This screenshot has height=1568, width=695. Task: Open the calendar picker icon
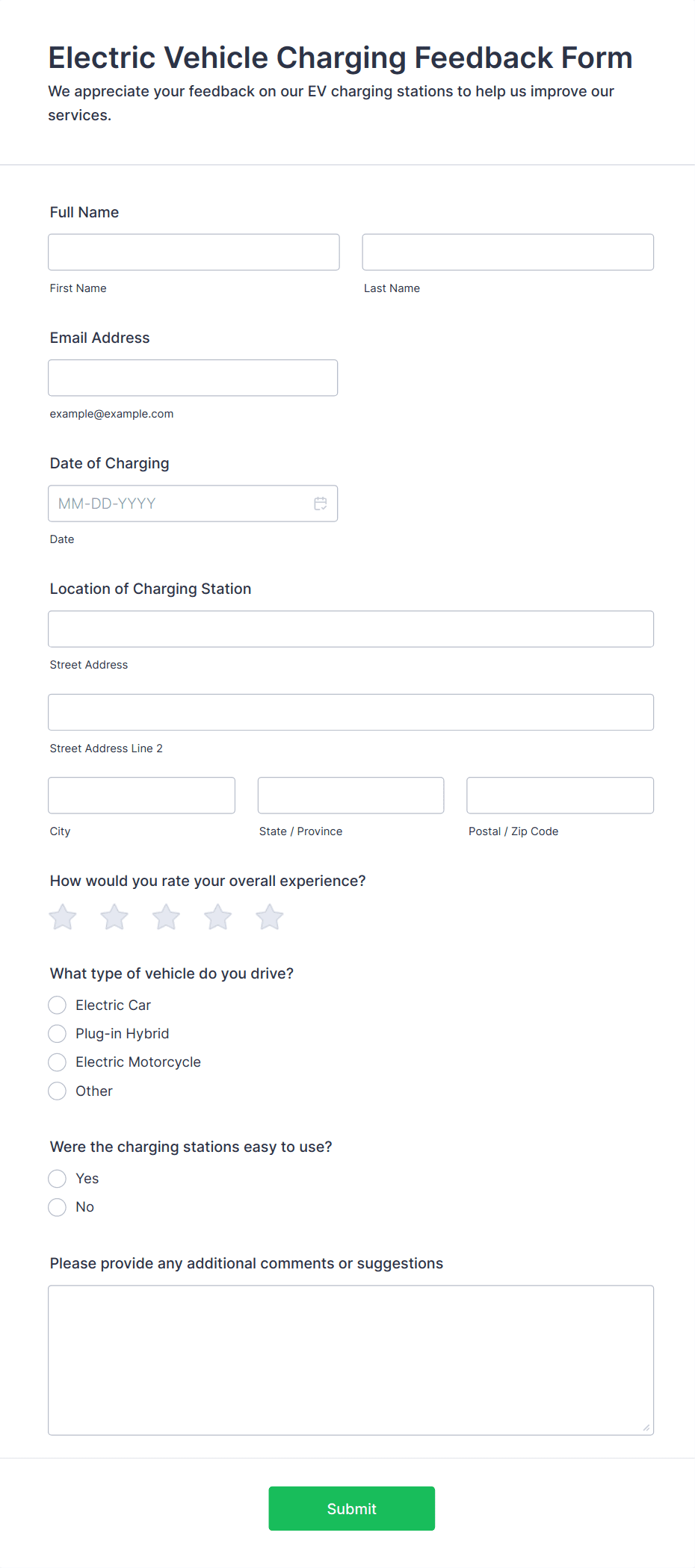[x=320, y=503]
